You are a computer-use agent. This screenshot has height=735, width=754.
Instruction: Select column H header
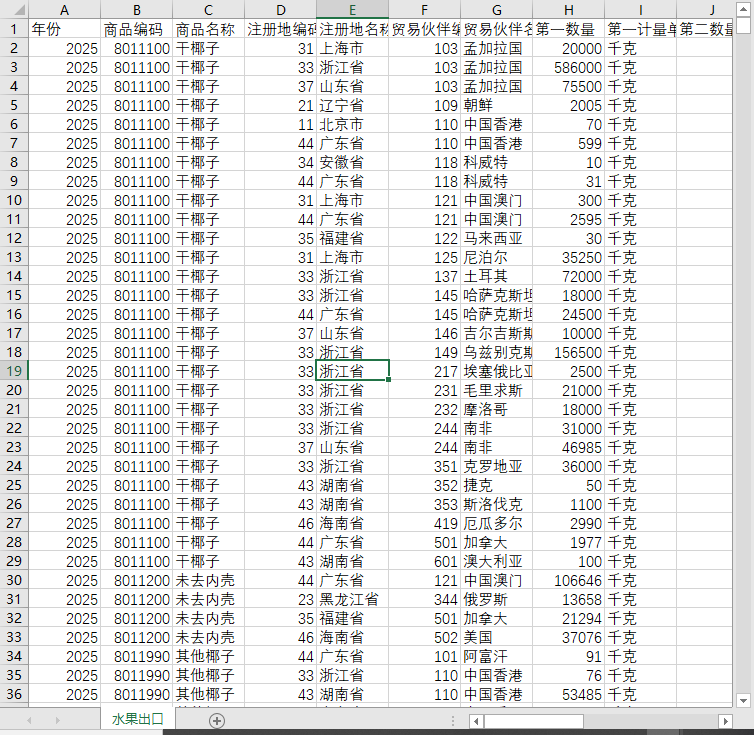(x=568, y=10)
